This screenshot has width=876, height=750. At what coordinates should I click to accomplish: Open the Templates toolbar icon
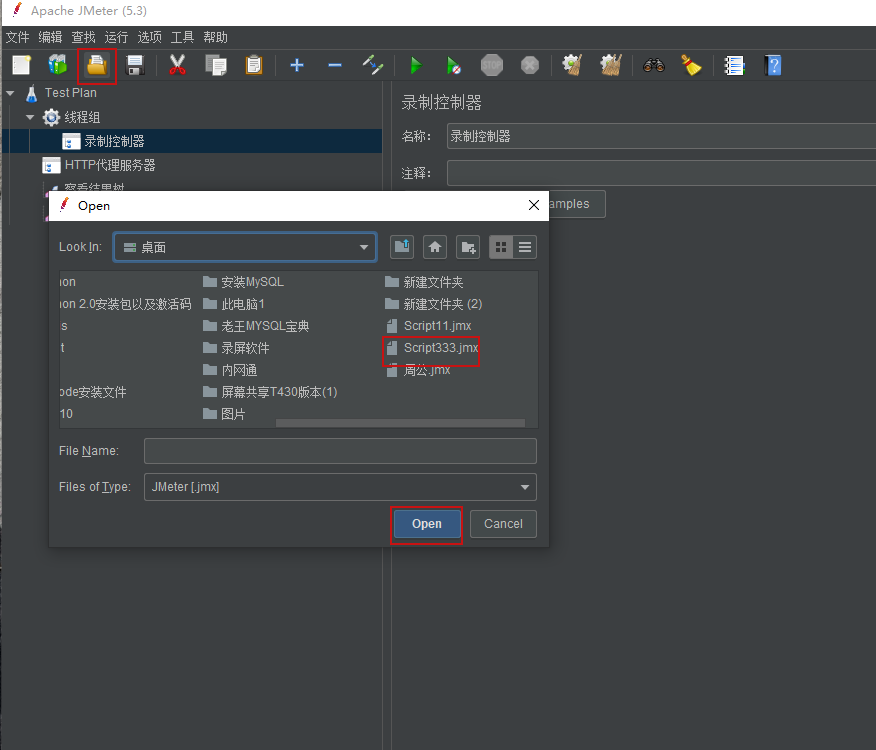pos(58,65)
